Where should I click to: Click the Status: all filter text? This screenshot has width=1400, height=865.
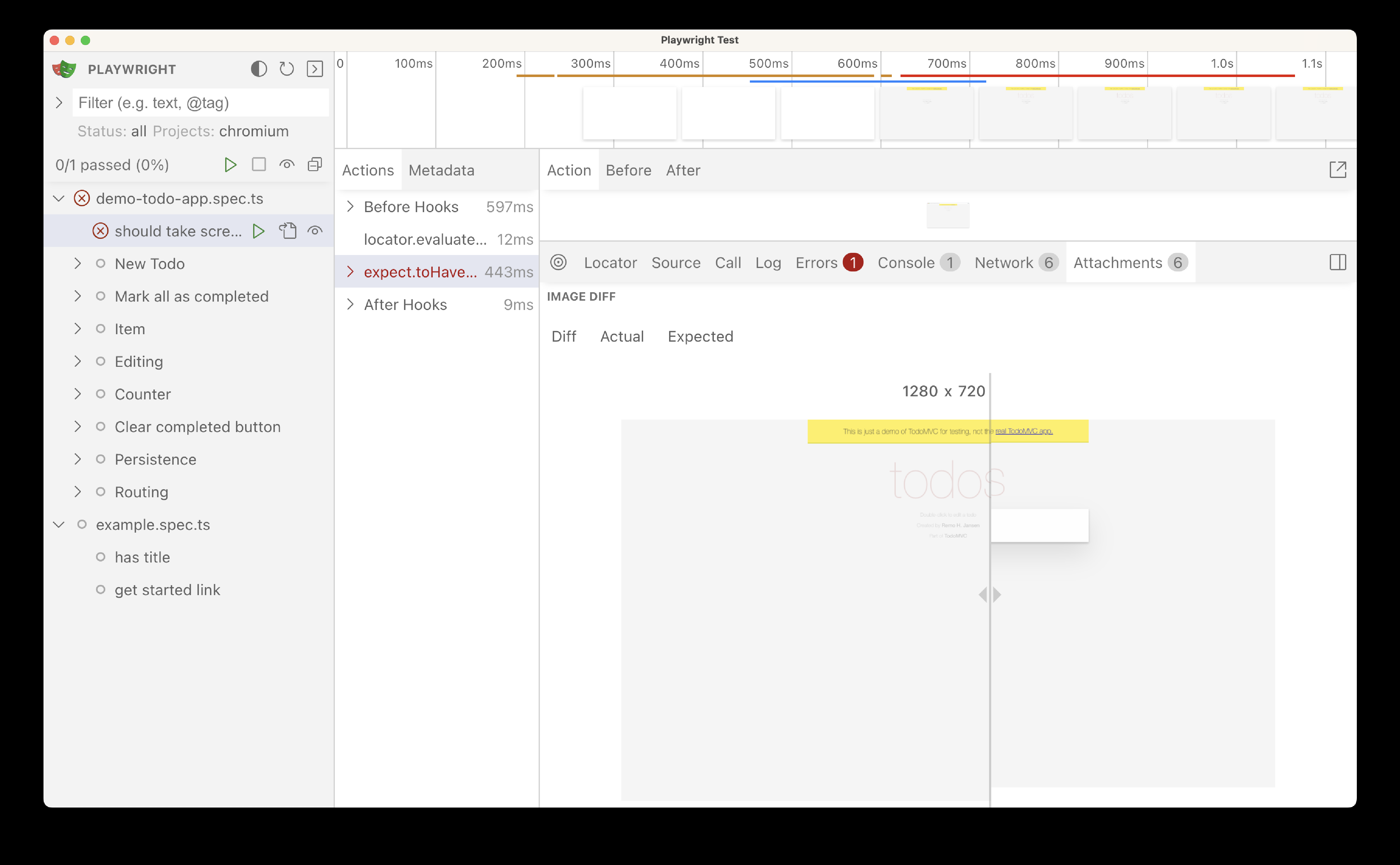coord(112,132)
